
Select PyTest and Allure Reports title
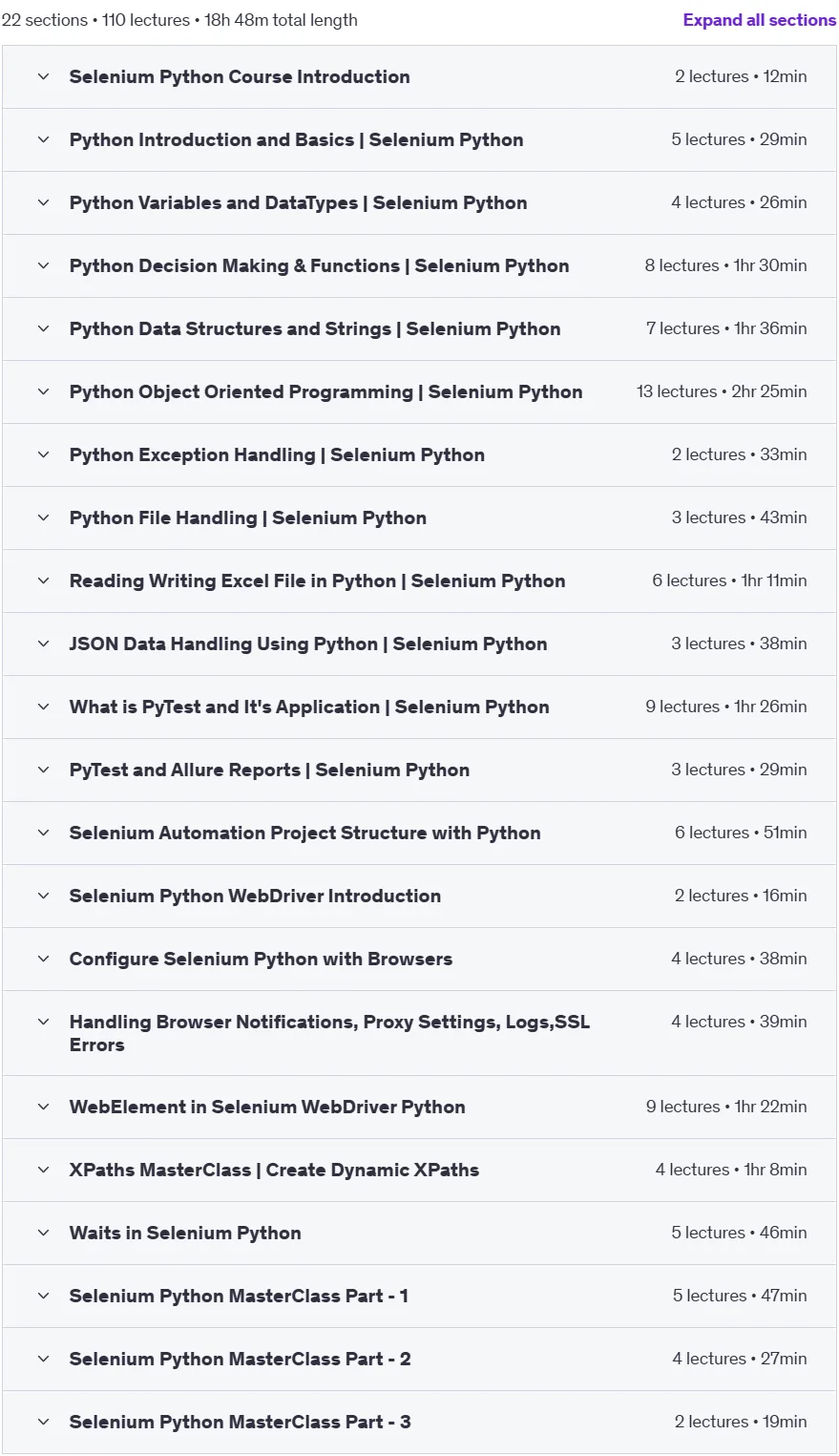click(x=269, y=770)
